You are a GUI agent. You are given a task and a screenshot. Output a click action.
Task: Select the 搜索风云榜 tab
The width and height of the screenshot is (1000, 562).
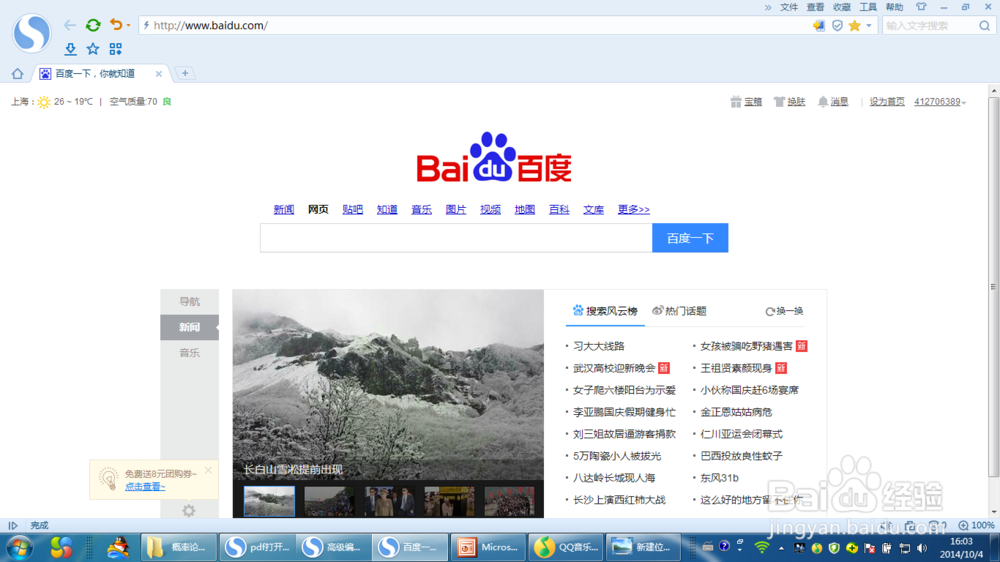click(x=605, y=311)
